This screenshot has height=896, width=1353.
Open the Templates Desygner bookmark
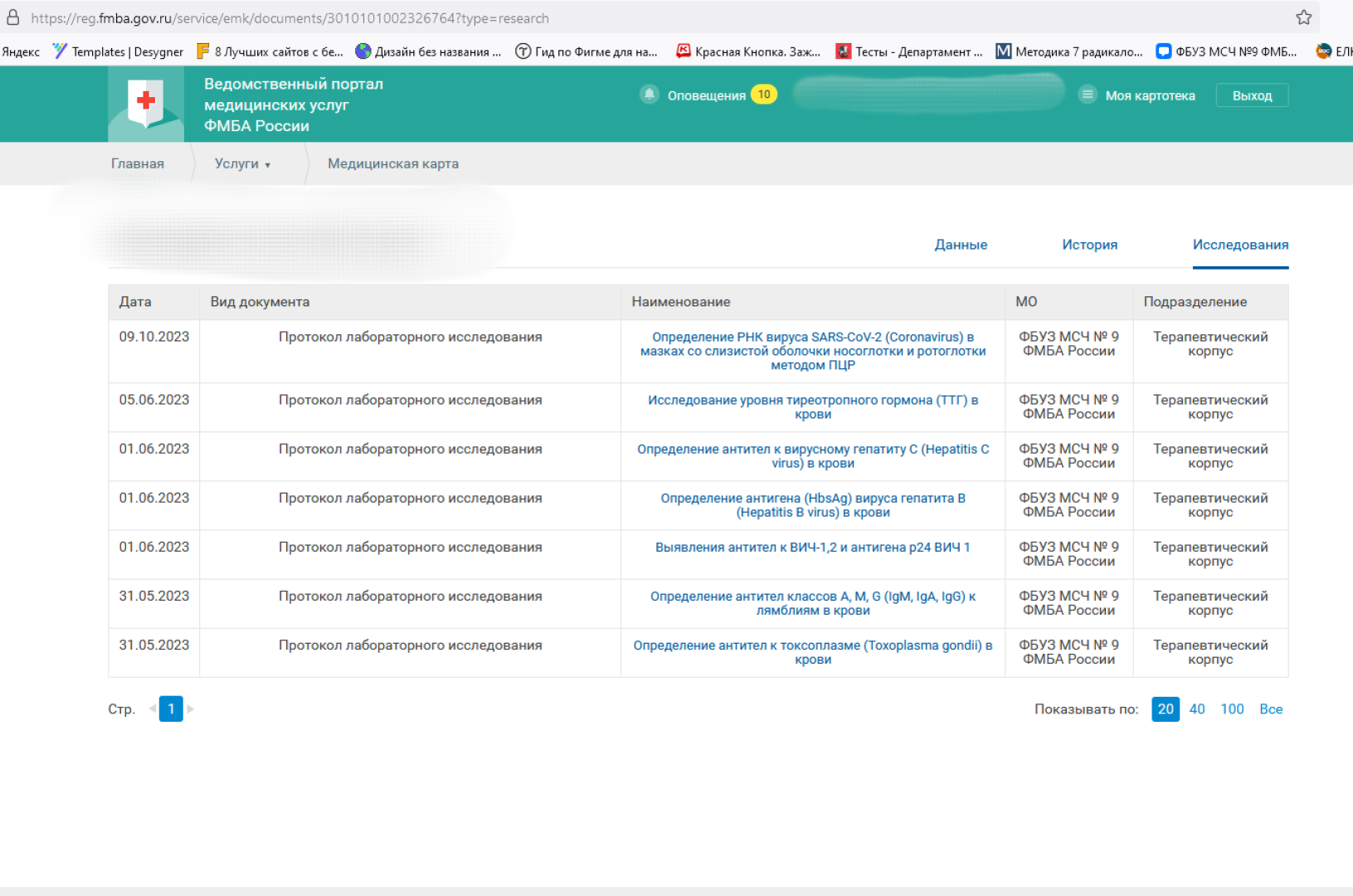(x=118, y=51)
